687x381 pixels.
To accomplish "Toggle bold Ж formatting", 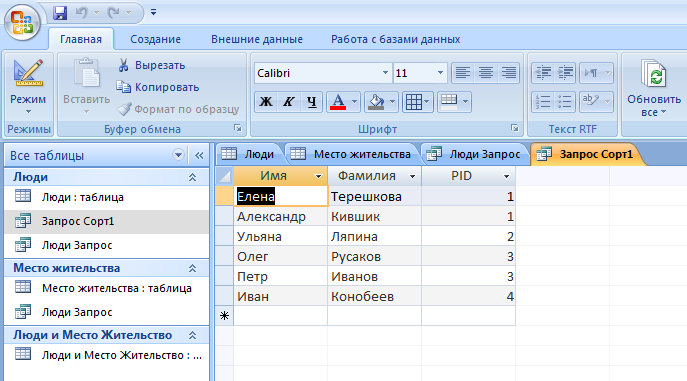I will [266, 102].
